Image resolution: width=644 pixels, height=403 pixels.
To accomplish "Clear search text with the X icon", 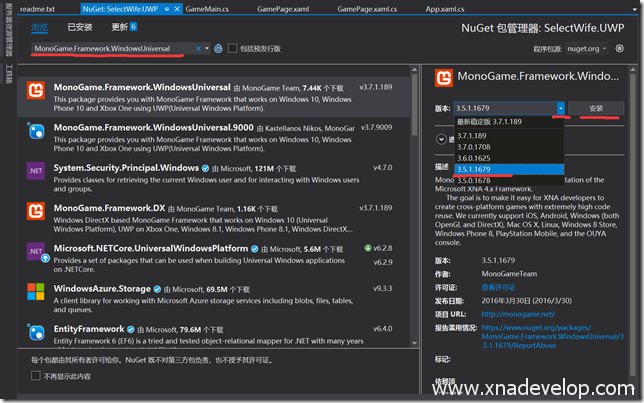I will [x=200, y=48].
